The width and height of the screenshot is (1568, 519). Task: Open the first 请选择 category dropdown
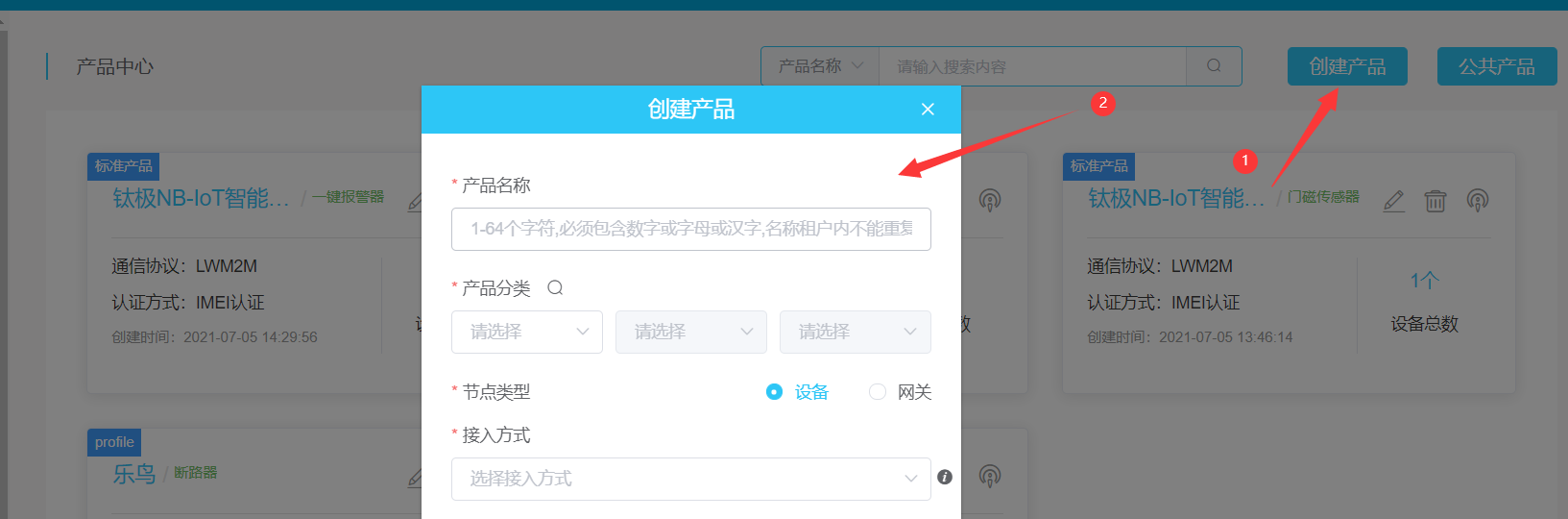[527, 332]
